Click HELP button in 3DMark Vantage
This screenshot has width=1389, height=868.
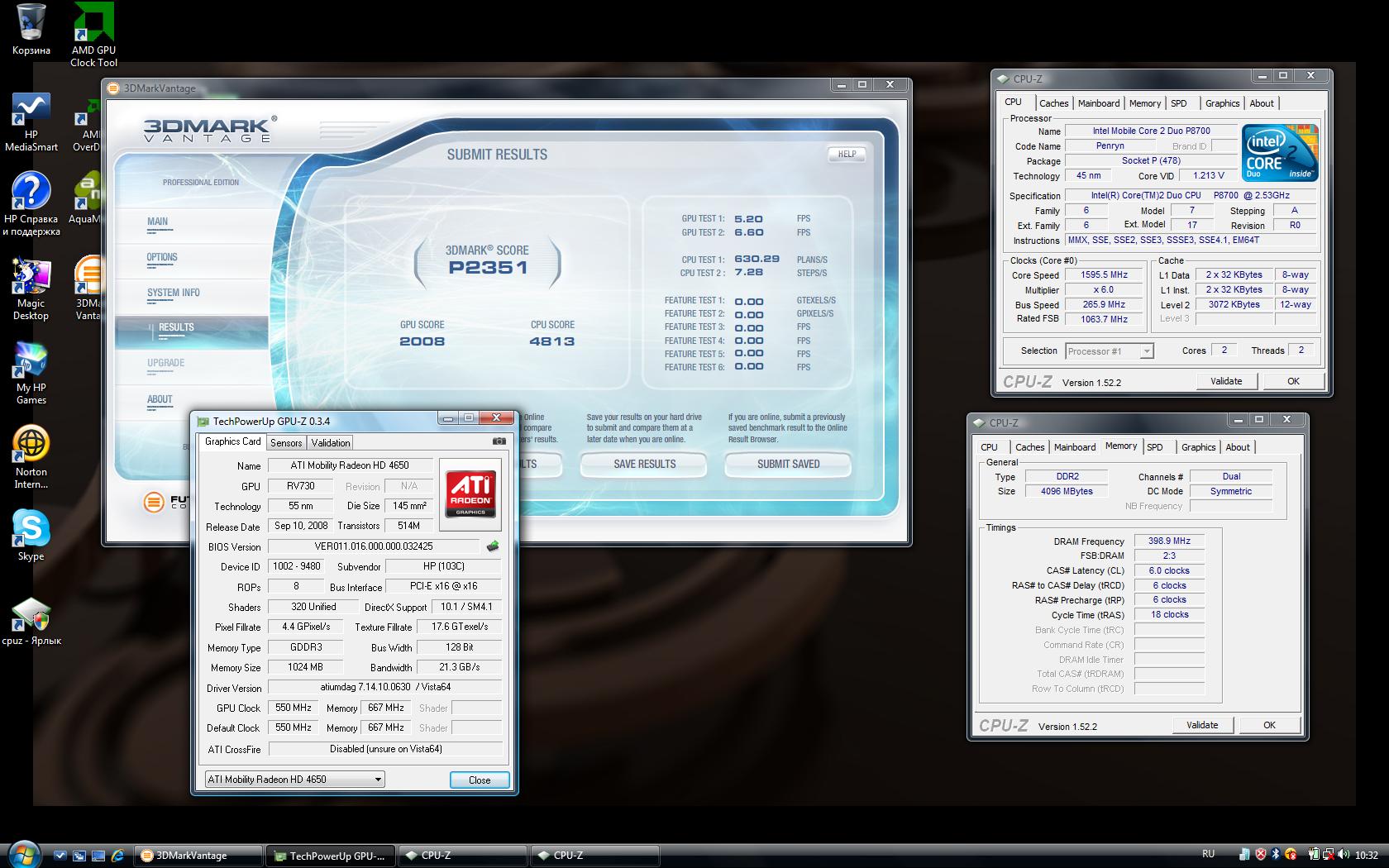point(847,154)
